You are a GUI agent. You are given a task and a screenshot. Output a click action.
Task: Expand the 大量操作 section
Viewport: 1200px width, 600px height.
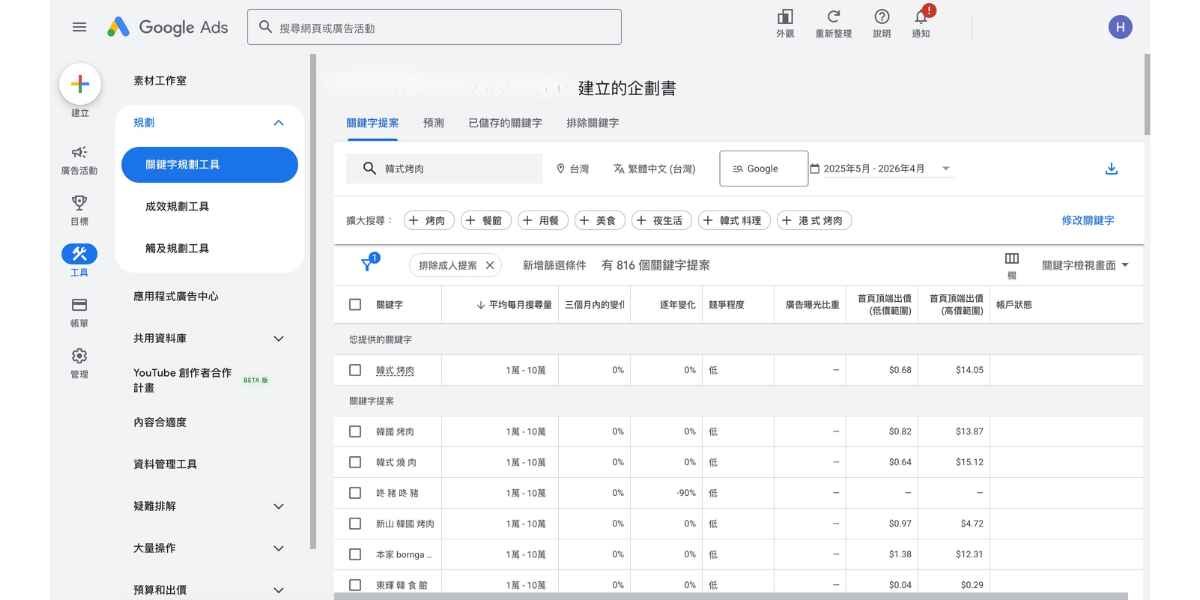pos(278,548)
